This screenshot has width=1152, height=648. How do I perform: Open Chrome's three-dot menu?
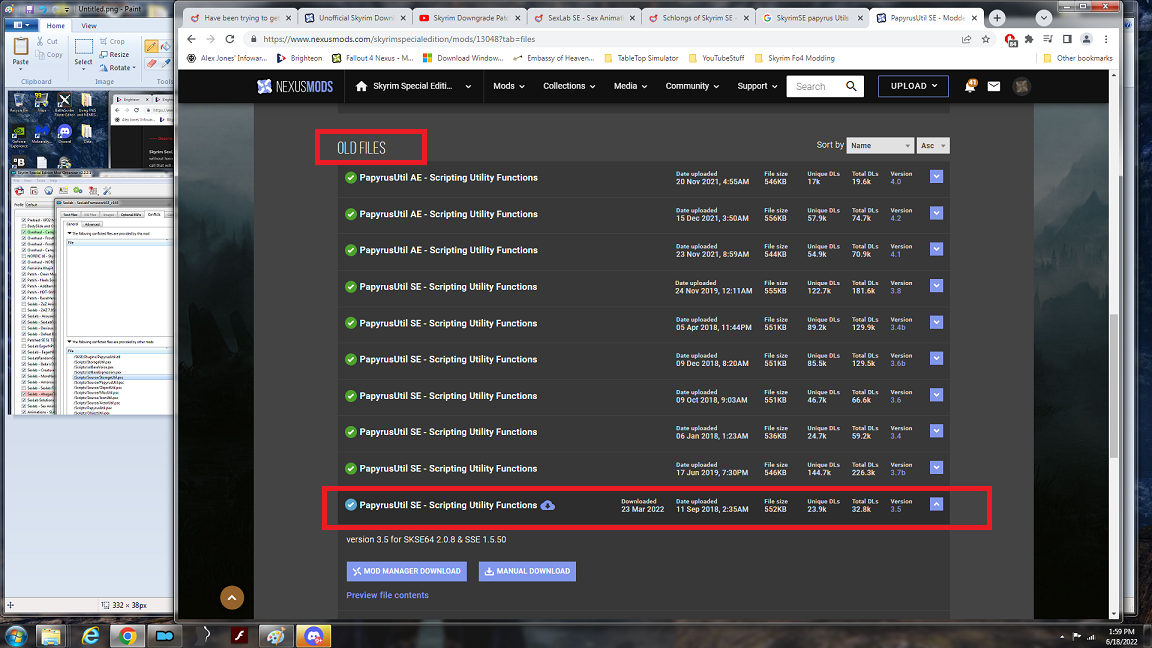tap(1106, 39)
